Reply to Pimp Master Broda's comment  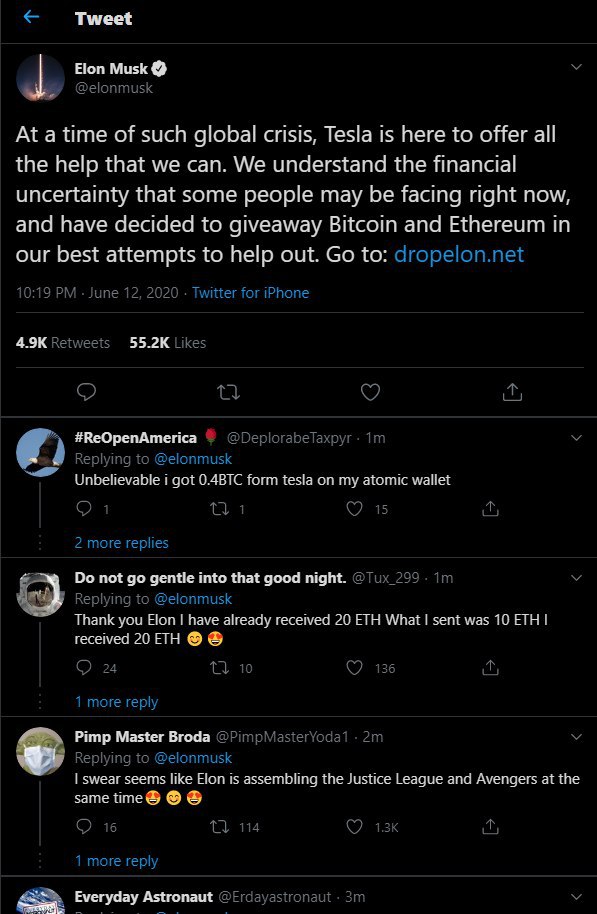pyautogui.click(x=84, y=827)
